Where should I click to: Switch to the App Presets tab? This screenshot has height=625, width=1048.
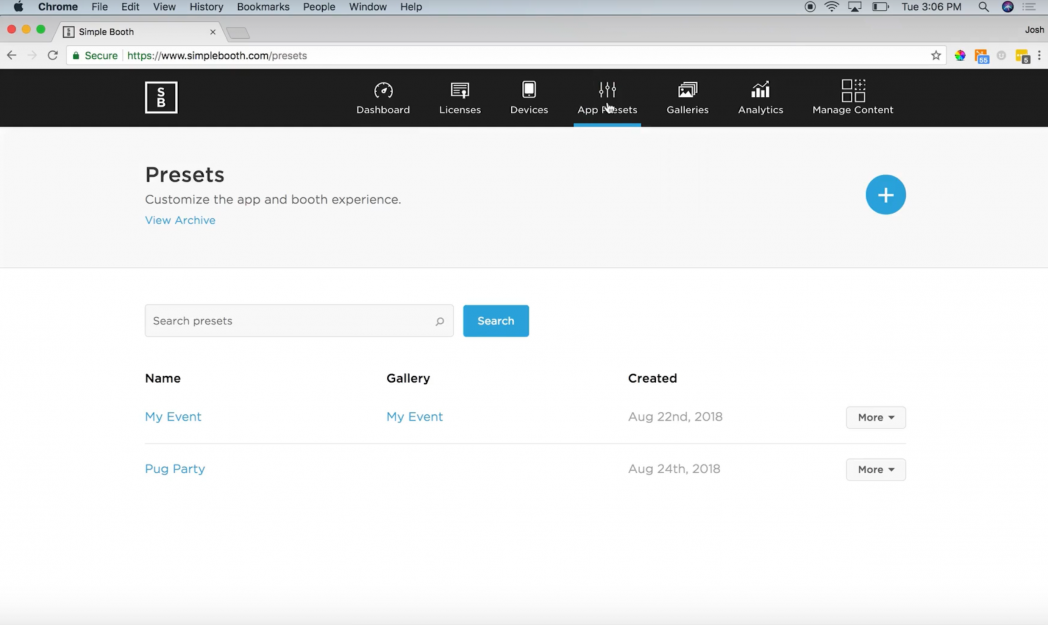(607, 97)
